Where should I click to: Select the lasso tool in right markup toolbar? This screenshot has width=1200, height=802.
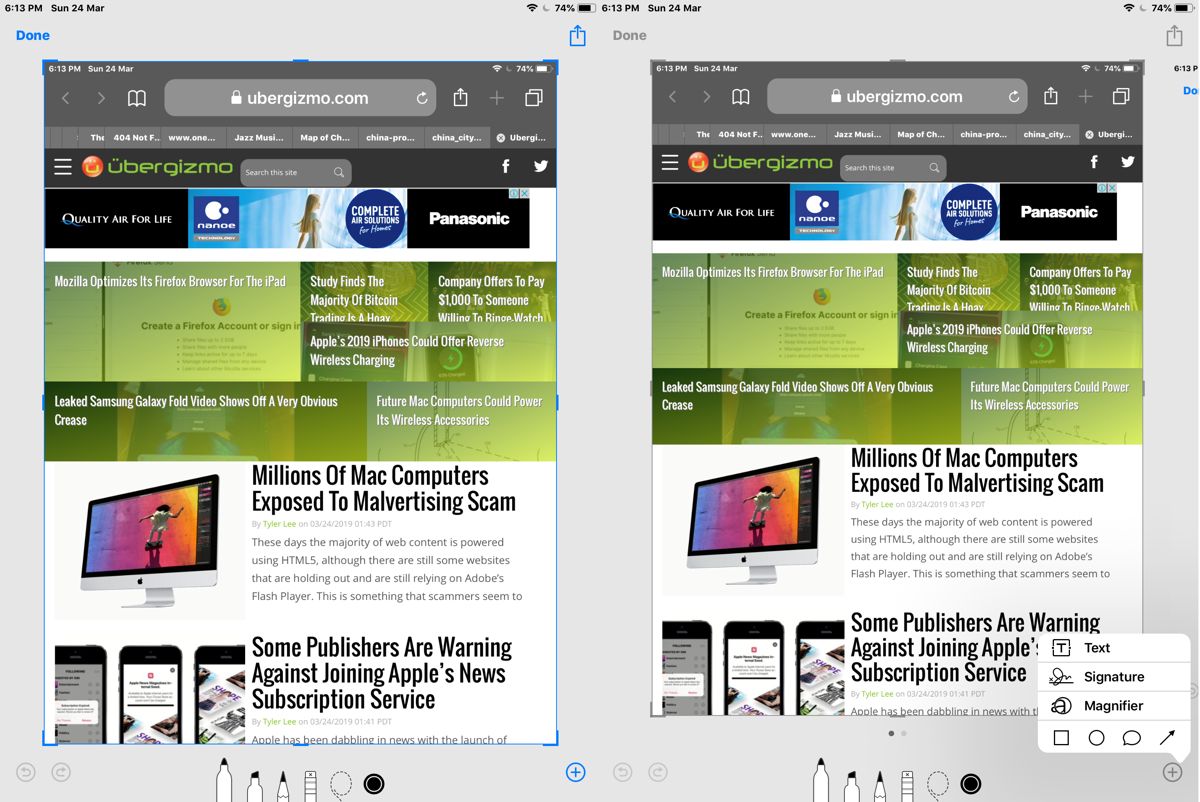(938, 785)
